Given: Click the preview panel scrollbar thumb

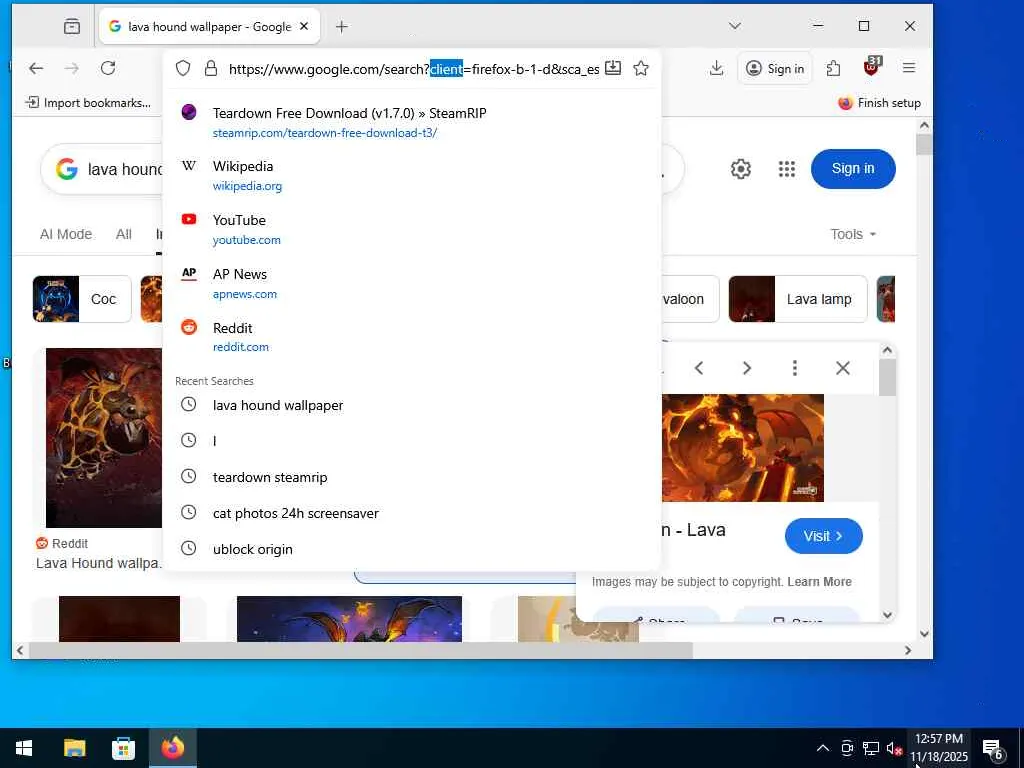Looking at the screenshot, I should click(887, 377).
